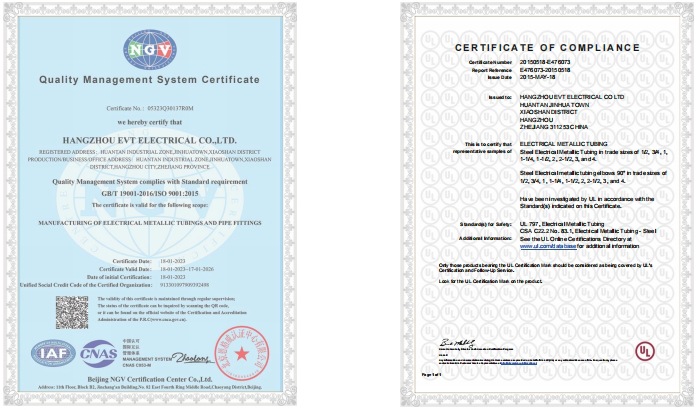Viewport: 700px width, 410px height.
Task: Click 'Additional Information:' label
Action: pos(485,238)
